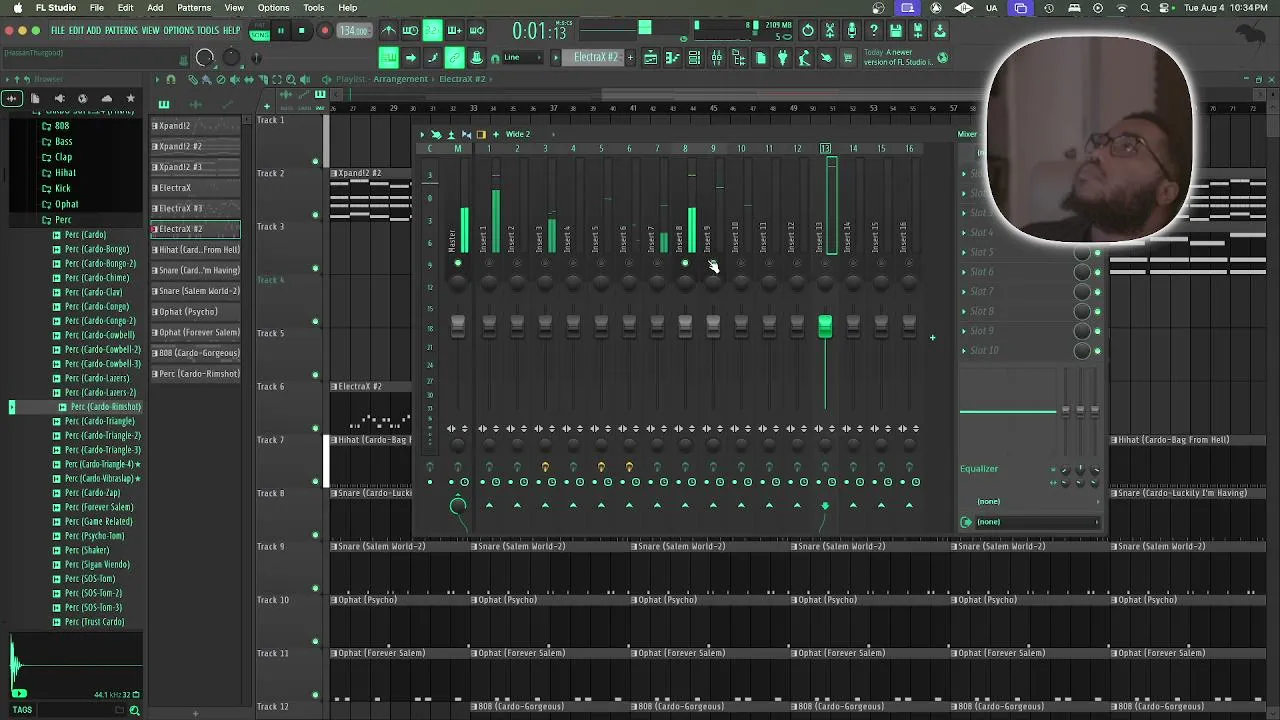The width and height of the screenshot is (1280, 720).
Task: Save project with floppy disk icon
Action: click(896, 31)
